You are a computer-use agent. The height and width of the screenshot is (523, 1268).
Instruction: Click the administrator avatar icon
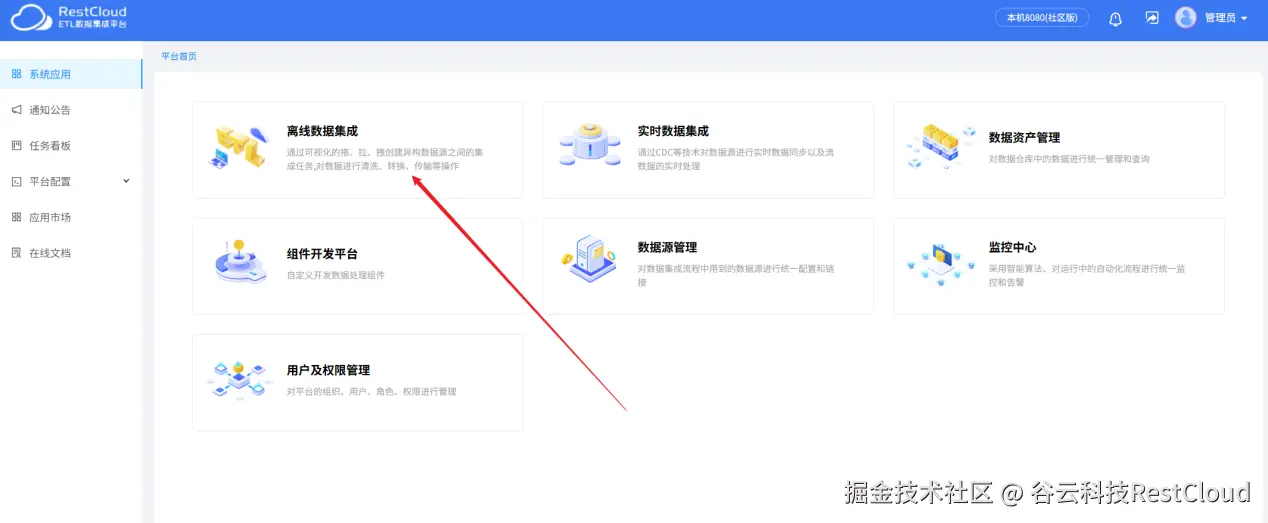coord(1185,18)
